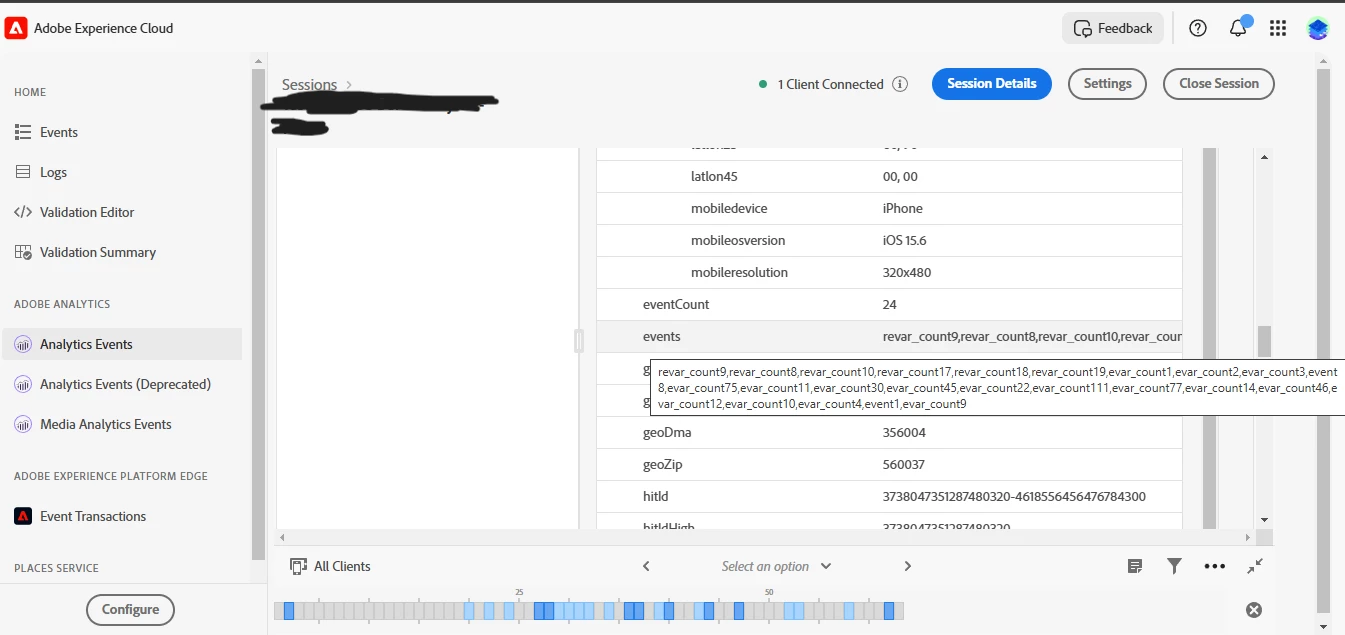
Task: Click the Analytics Events (Deprecated) icon
Action: coord(23,384)
